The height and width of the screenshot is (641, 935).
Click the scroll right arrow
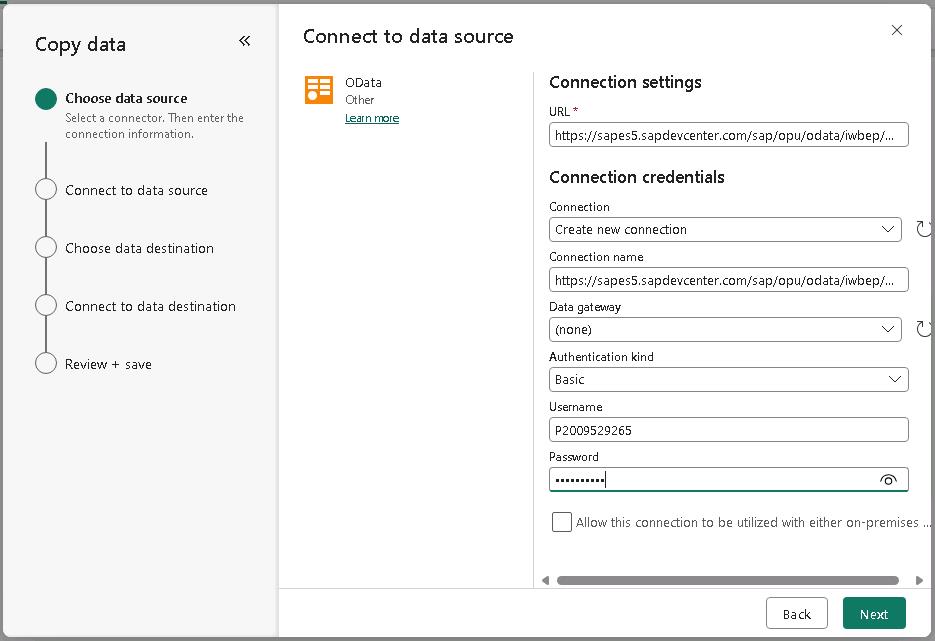click(919, 580)
